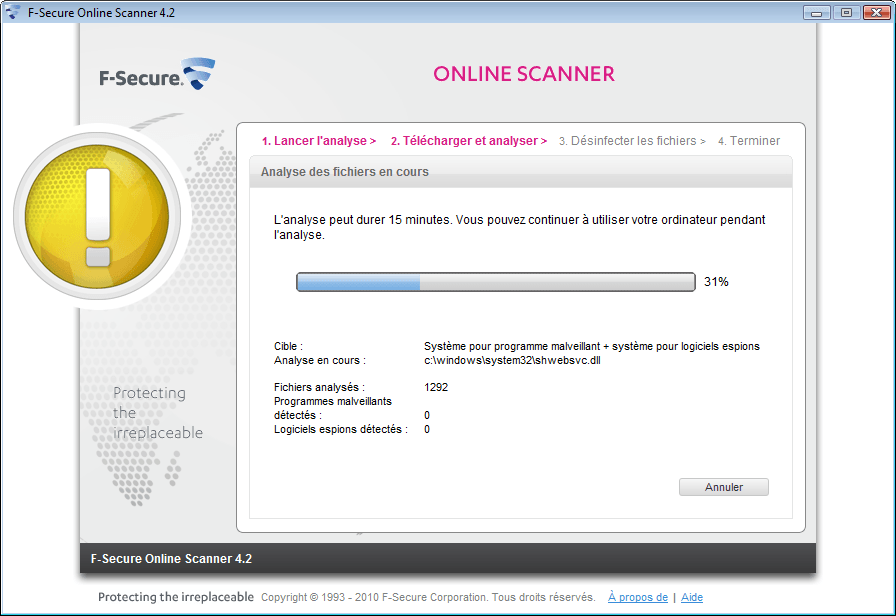Click the 'Cible :' label
The height and width of the screenshot is (616, 896).
coord(289,346)
